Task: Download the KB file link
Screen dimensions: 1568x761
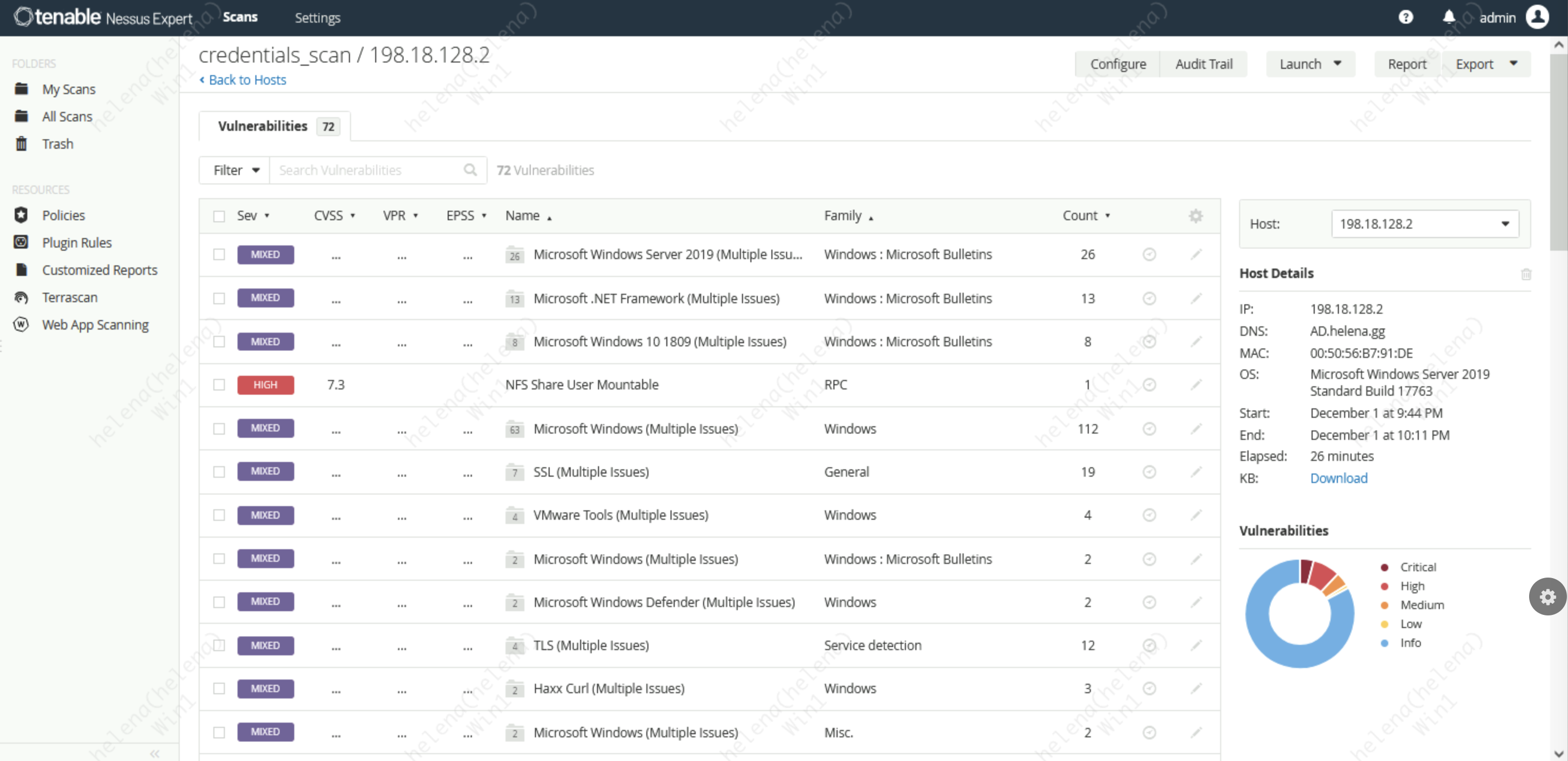Action: point(1338,478)
